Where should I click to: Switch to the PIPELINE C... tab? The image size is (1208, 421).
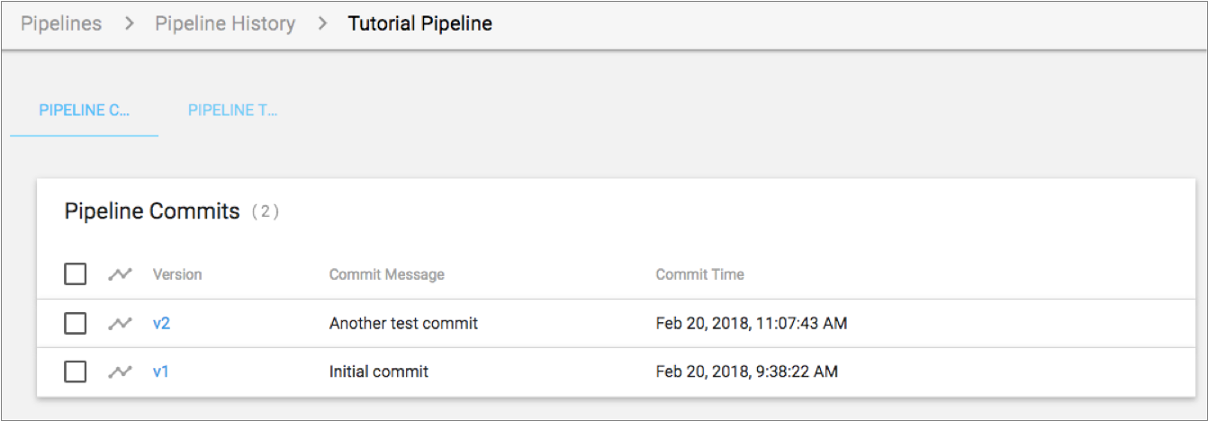pos(85,110)
